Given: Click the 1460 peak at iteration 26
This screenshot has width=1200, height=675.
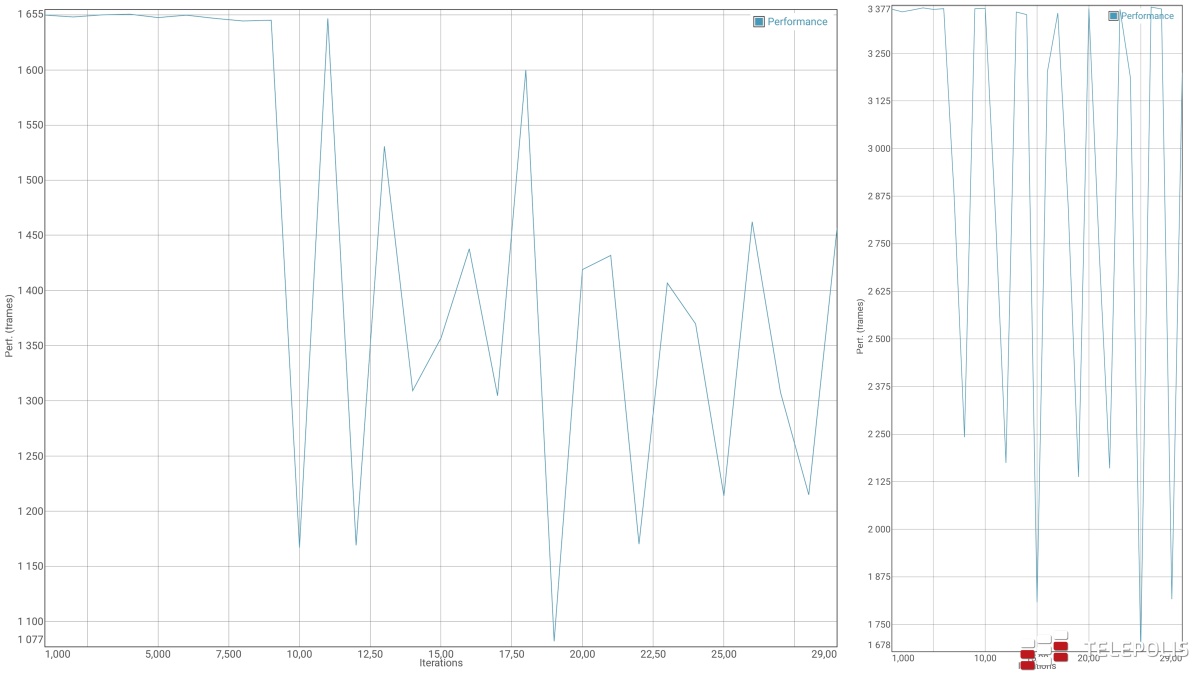Looking at the screenshot, I should [752, 222].
